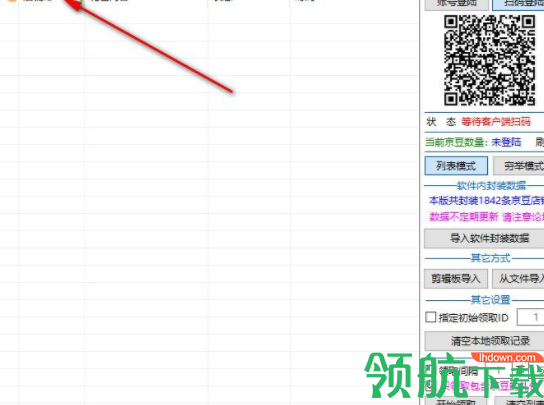Switch to 穷举模式 mode
The height and width of the screenshot is (405, 544).
point(518,166)
